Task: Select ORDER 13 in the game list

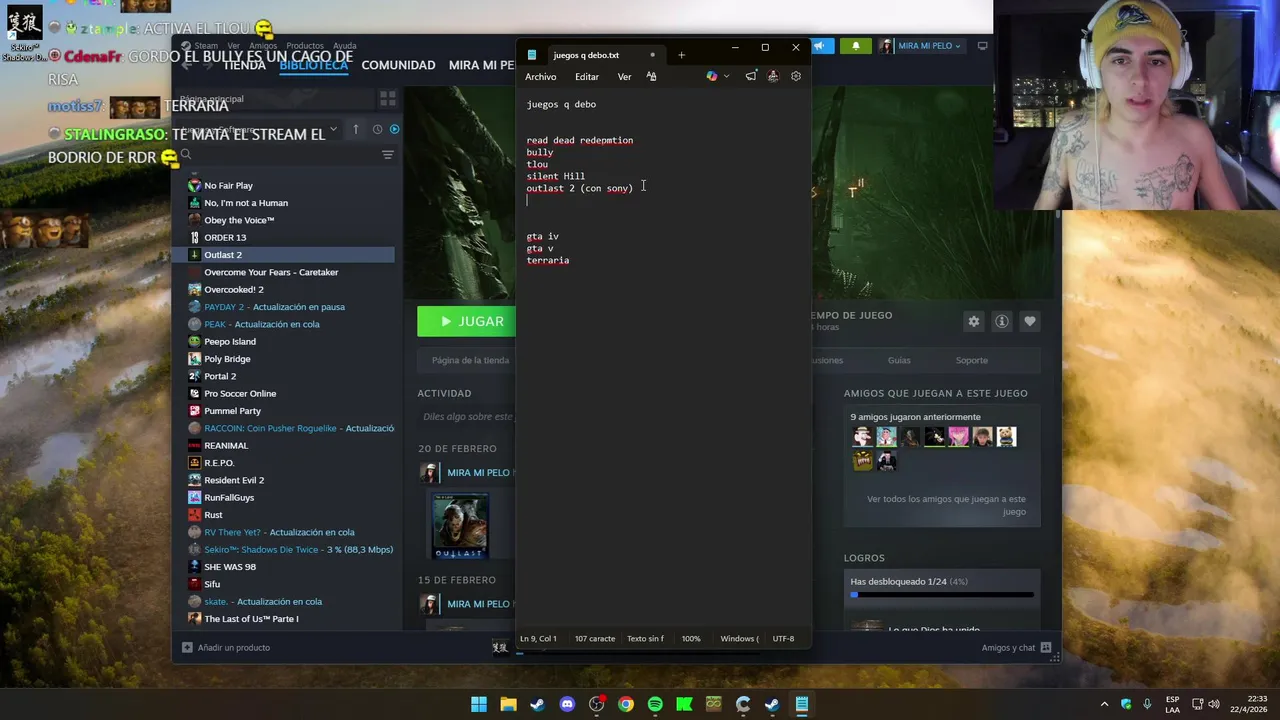Action: tap(225, 237)
